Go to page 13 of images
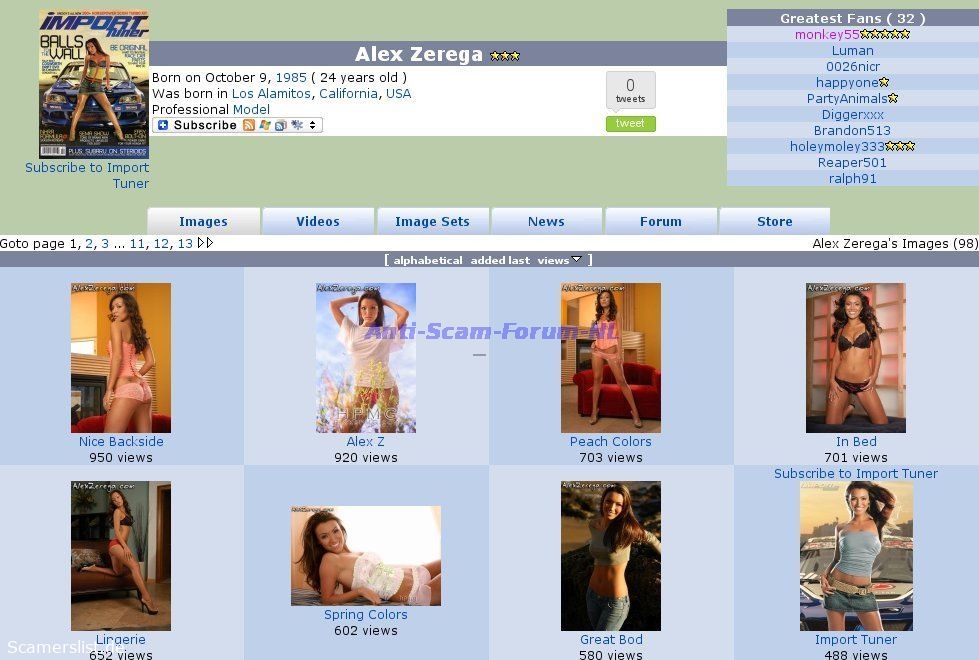Image resolution: width=979 pixels, height=660 pixels. [185, 244]
